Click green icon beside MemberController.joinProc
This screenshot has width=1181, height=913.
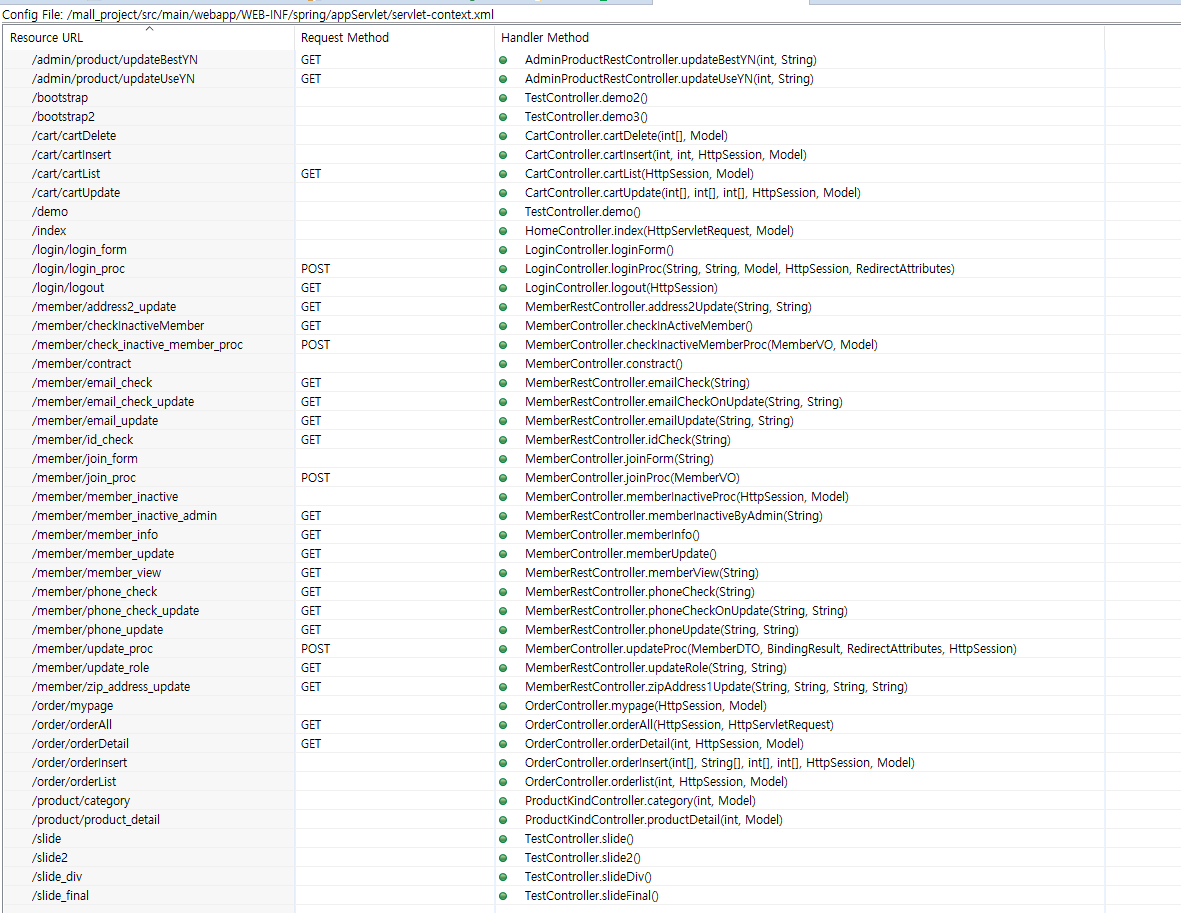click(x=503, y=478)
